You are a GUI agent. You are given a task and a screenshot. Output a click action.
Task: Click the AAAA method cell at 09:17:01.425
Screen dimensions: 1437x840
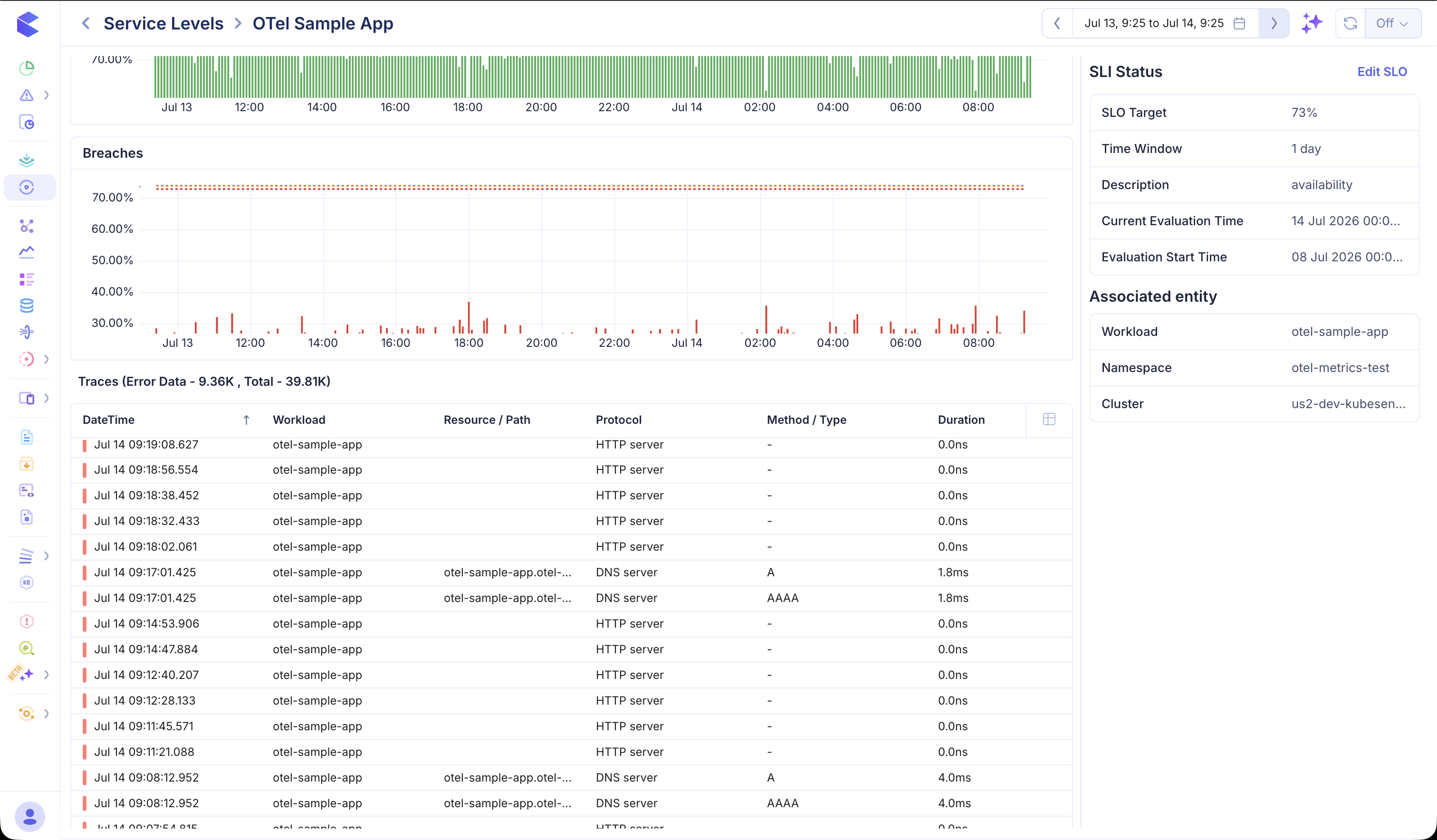coord(782,598)
